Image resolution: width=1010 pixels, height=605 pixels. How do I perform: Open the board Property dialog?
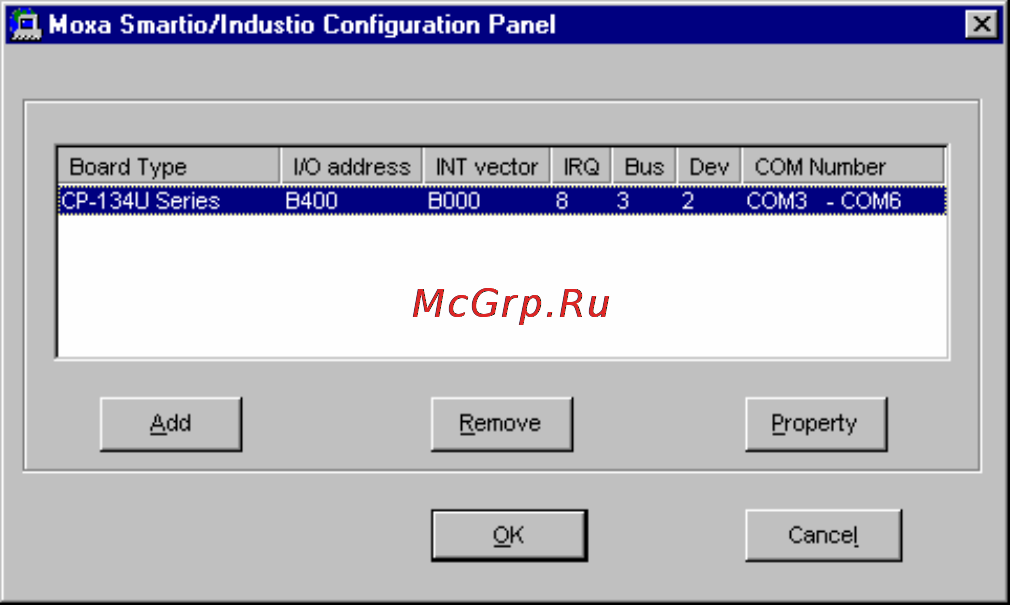816,424
